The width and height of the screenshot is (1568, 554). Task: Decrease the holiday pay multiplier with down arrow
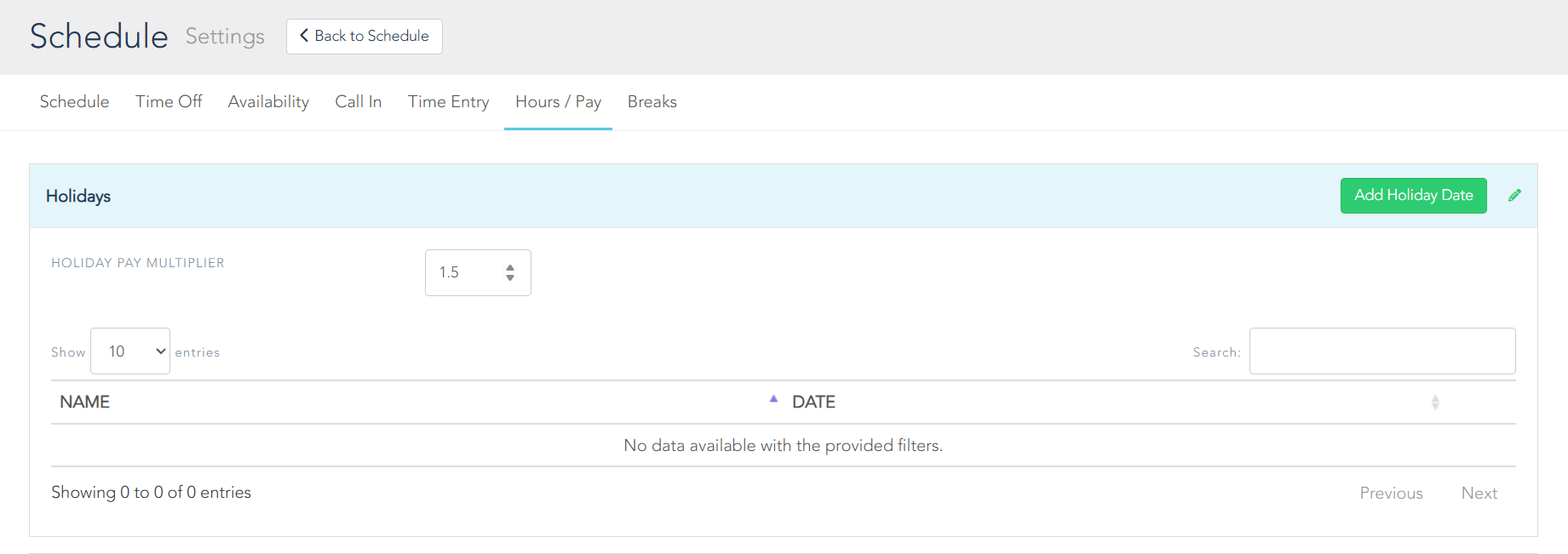510,277
